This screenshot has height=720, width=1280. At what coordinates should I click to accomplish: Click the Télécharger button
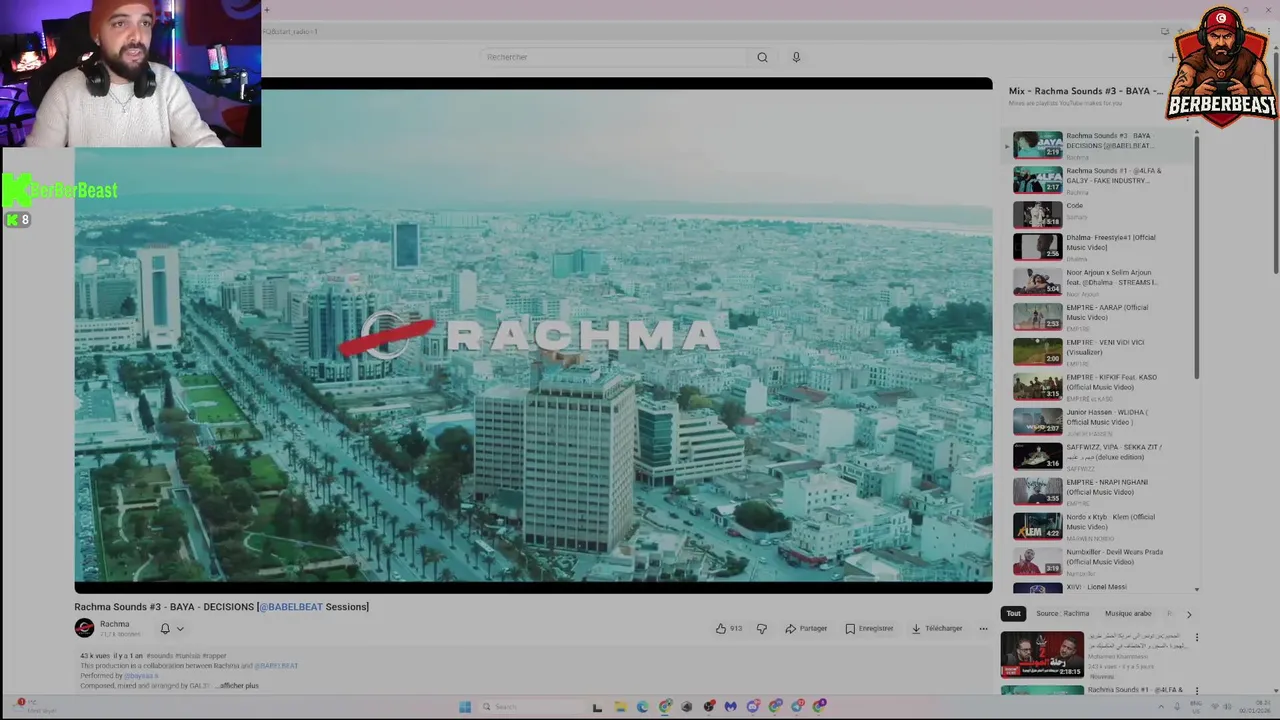click(937, 628)
